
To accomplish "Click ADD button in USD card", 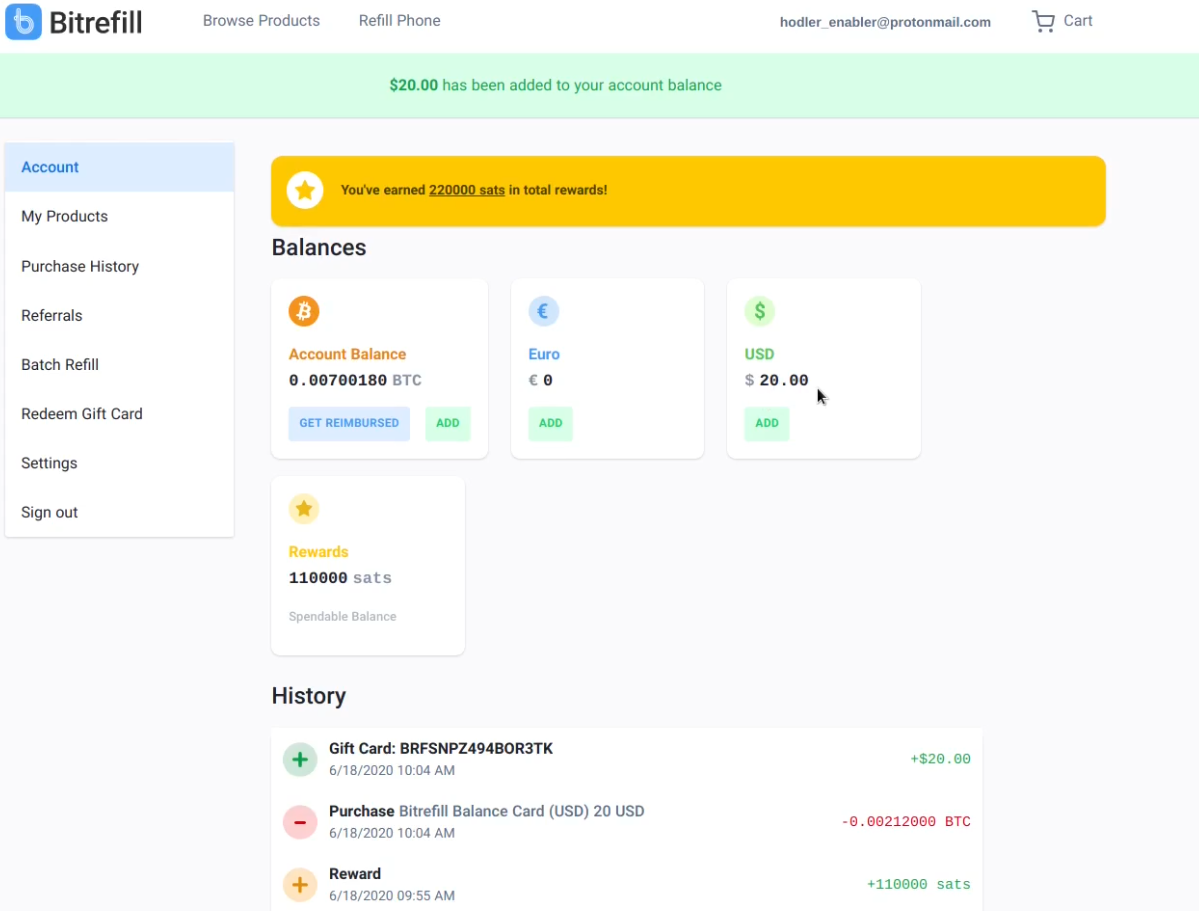I will point(767,423).
